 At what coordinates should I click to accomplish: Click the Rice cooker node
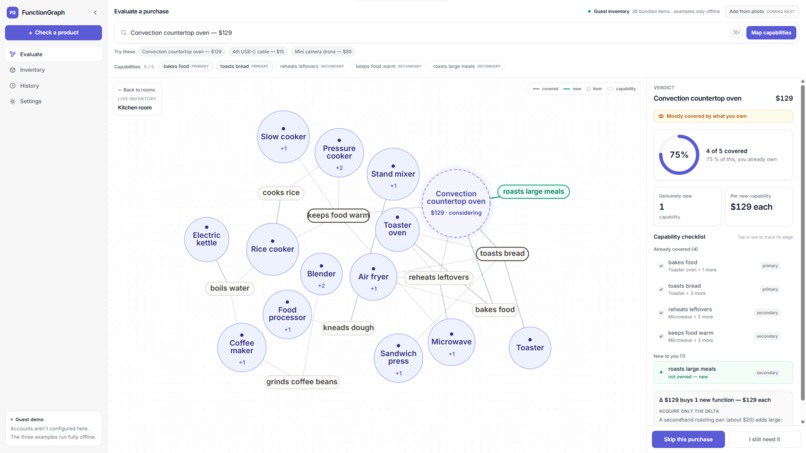[272, 249]
